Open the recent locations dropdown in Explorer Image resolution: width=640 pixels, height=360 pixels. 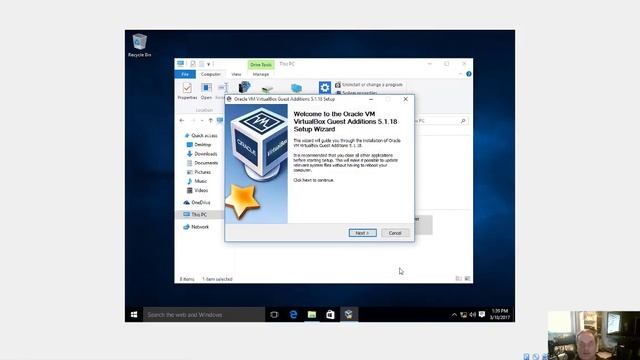click(202, 120)
